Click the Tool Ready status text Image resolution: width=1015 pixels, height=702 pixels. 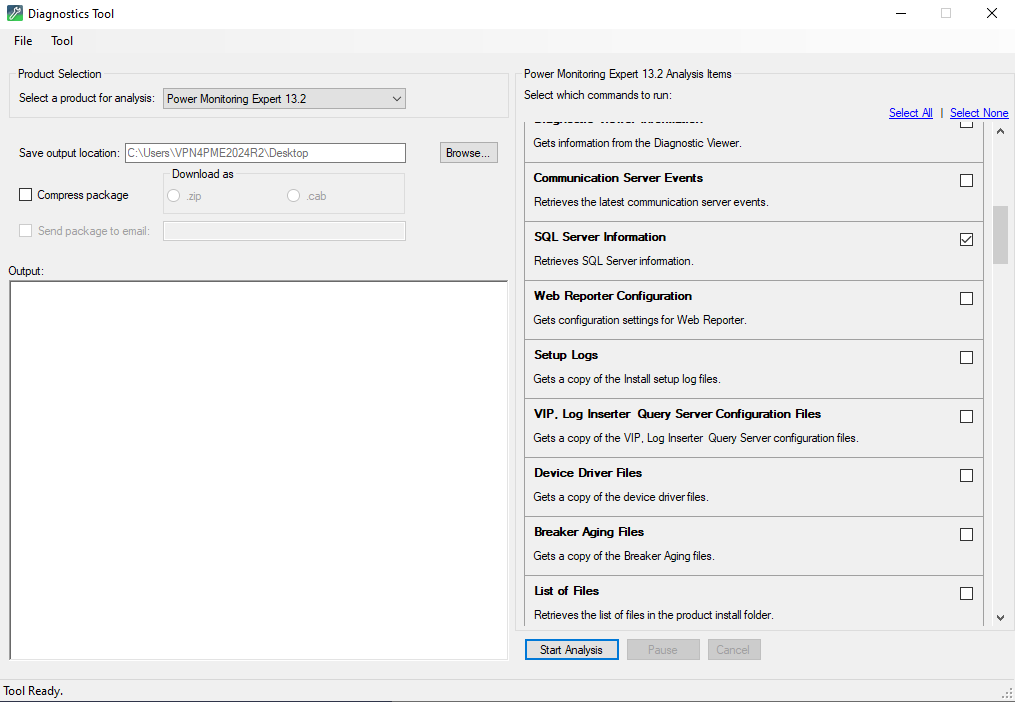[34, 691]
